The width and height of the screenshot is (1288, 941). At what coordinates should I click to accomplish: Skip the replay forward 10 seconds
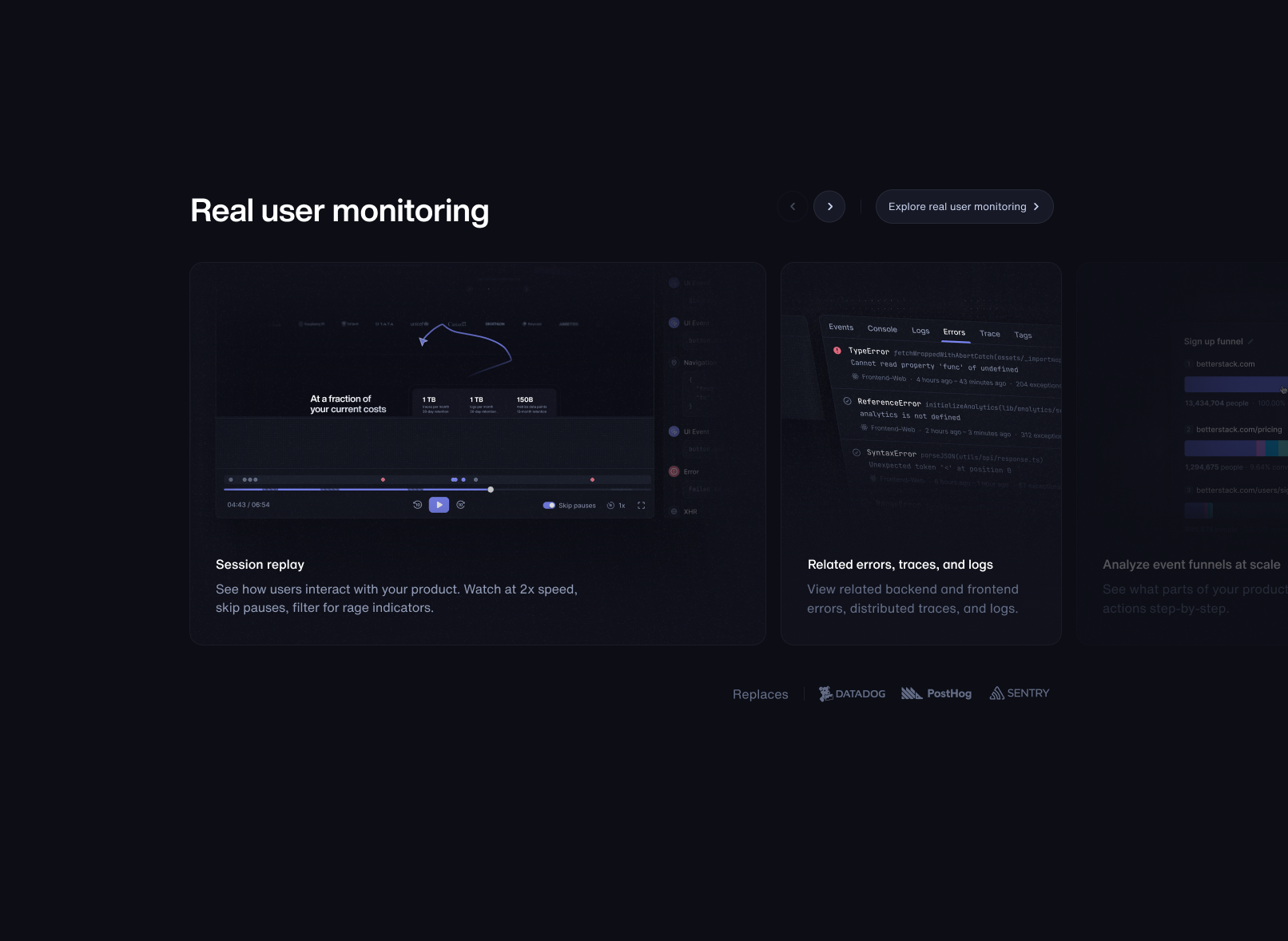click(x=461, y=505)
